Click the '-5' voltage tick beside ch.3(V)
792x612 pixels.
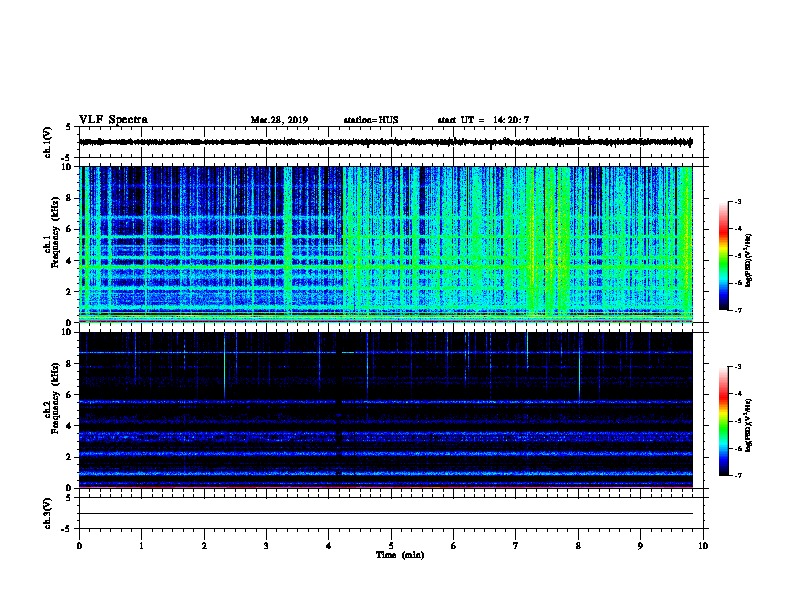[x=68, y=529]
